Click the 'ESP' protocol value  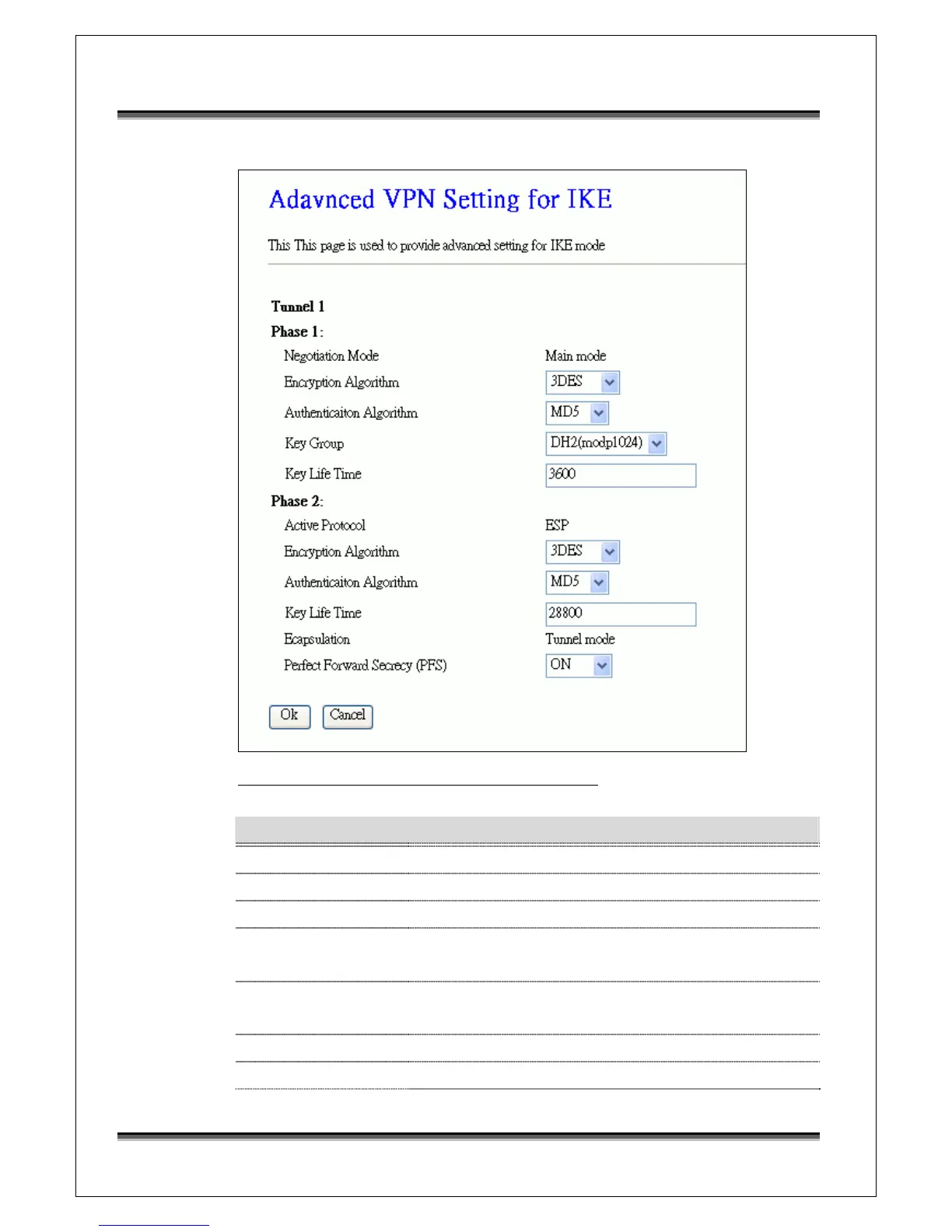click(557, 525)
